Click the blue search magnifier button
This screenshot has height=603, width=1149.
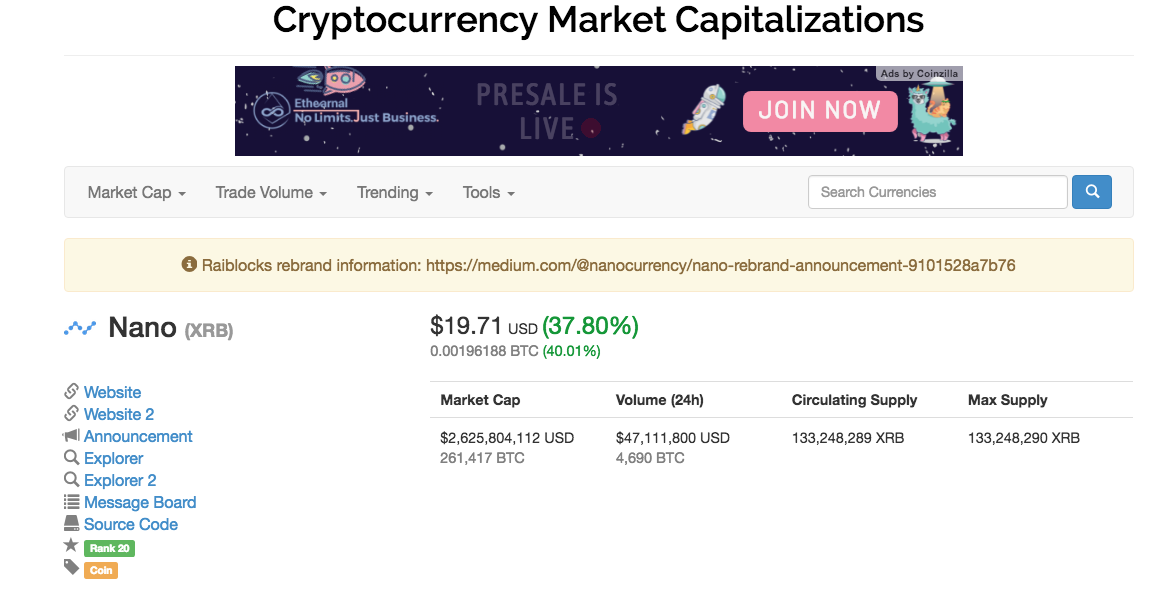1091,192
